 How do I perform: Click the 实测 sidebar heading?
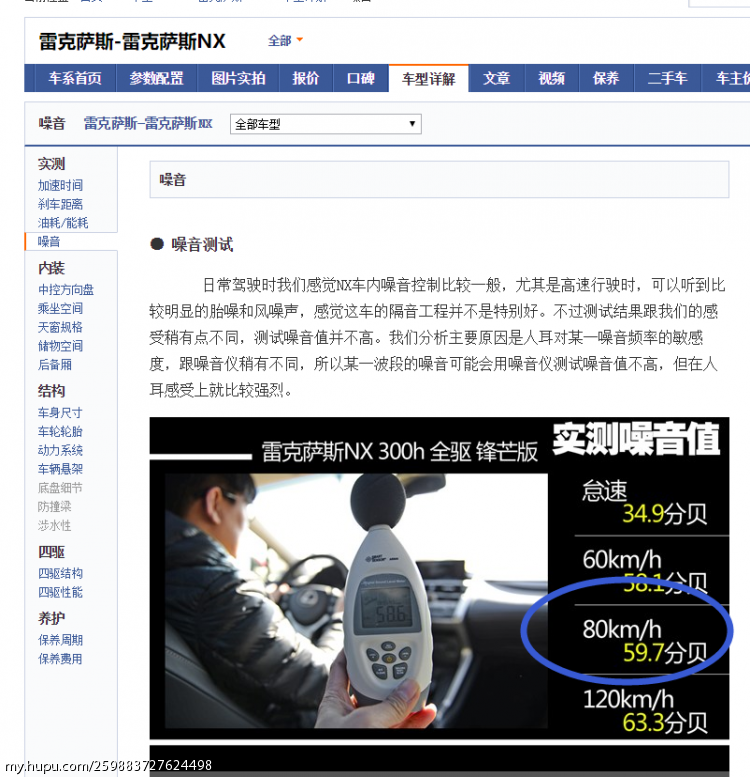coord(52,164)
